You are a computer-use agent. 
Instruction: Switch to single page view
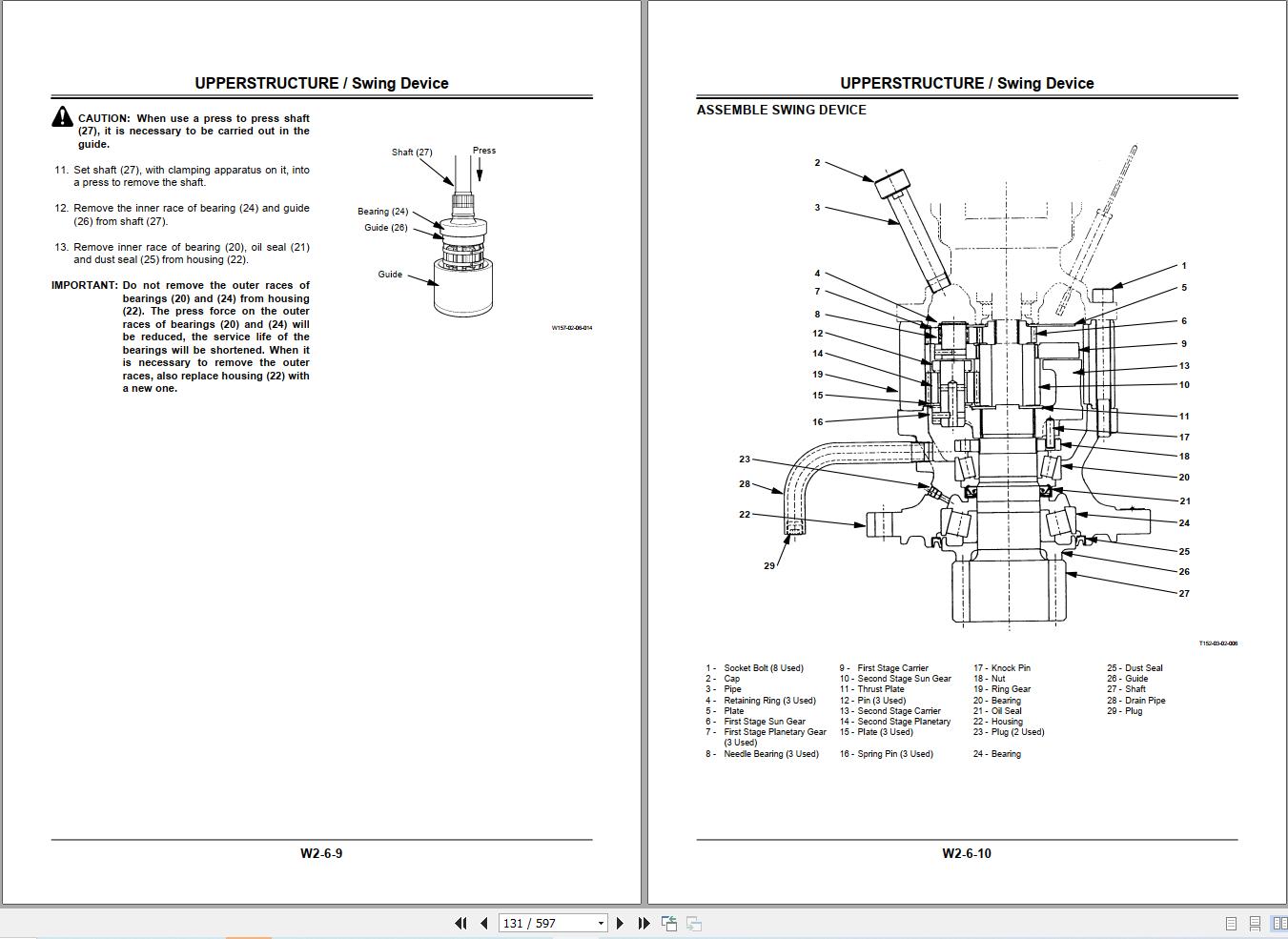click(x=1231, y=923)
